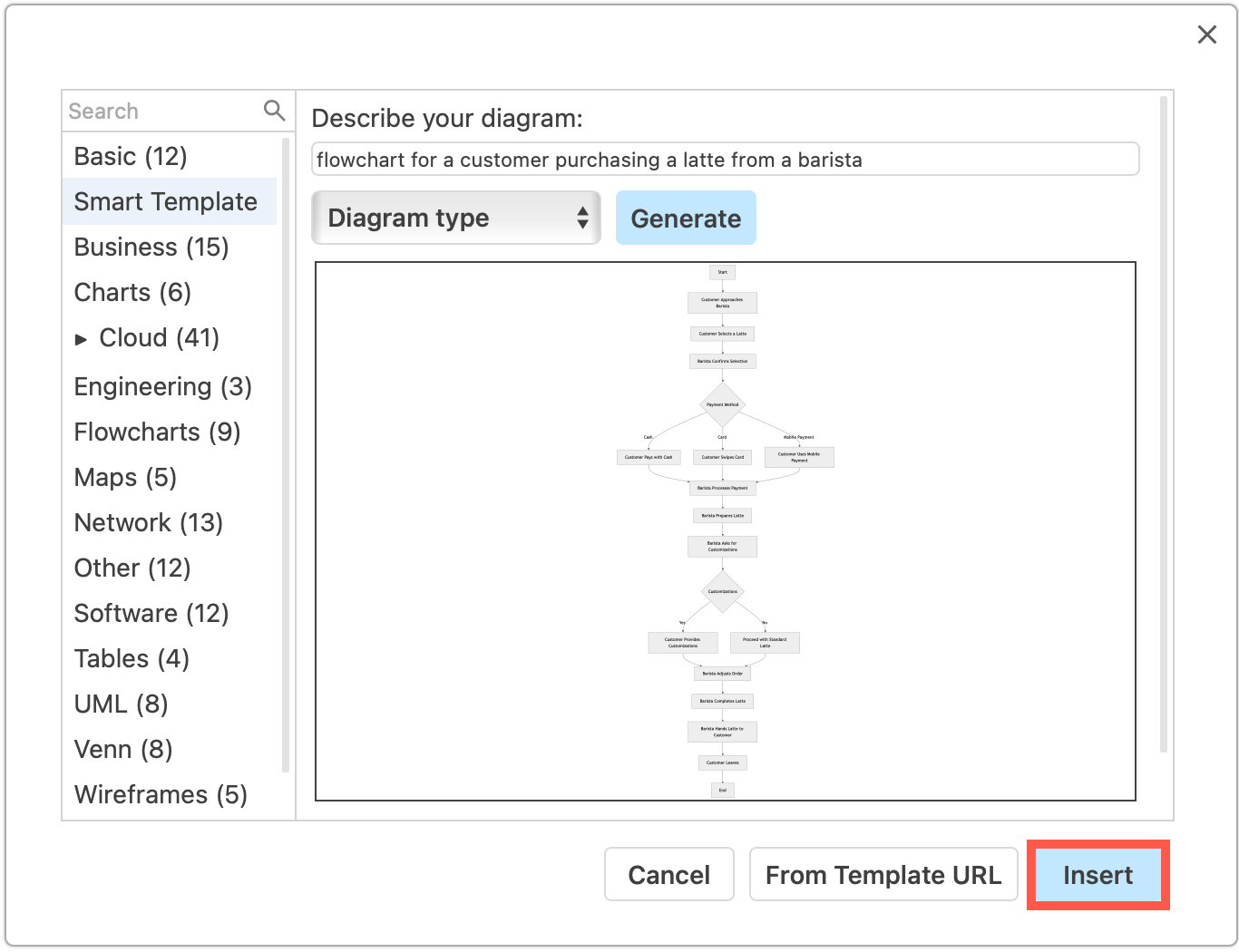The width and height of the screenshot is (1239, 952).
Task: Cancel the template dialog
Action: point(669,874)
